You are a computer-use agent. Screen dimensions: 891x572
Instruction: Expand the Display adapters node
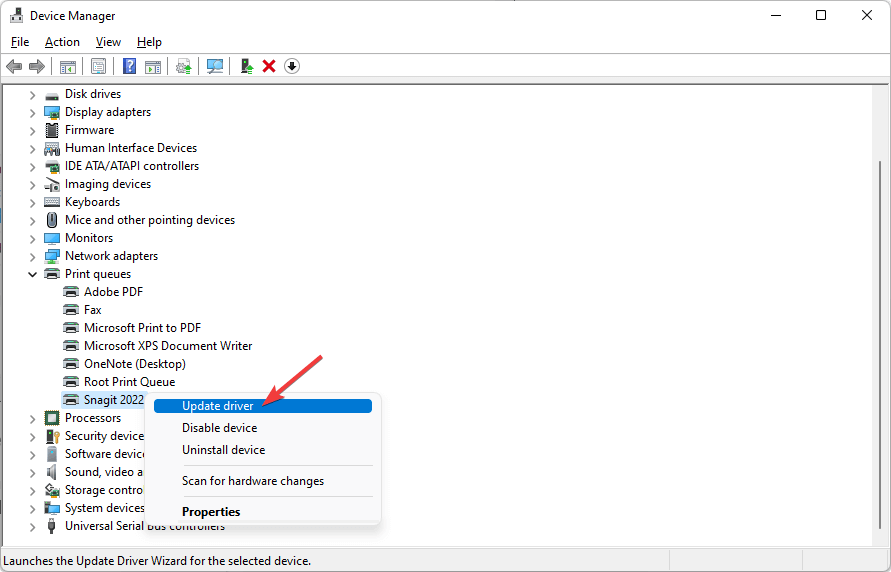click(x=32, y=113)
